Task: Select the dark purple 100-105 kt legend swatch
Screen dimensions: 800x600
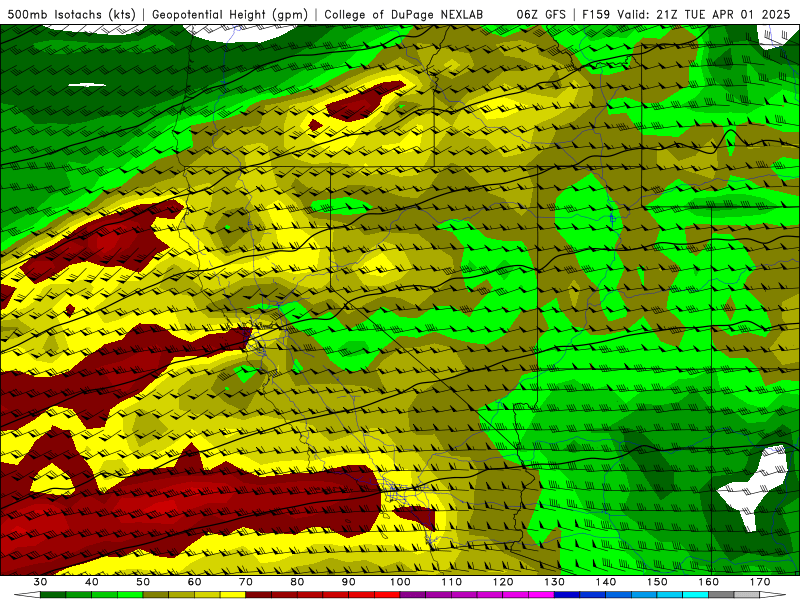Action: tap(413, 595)
